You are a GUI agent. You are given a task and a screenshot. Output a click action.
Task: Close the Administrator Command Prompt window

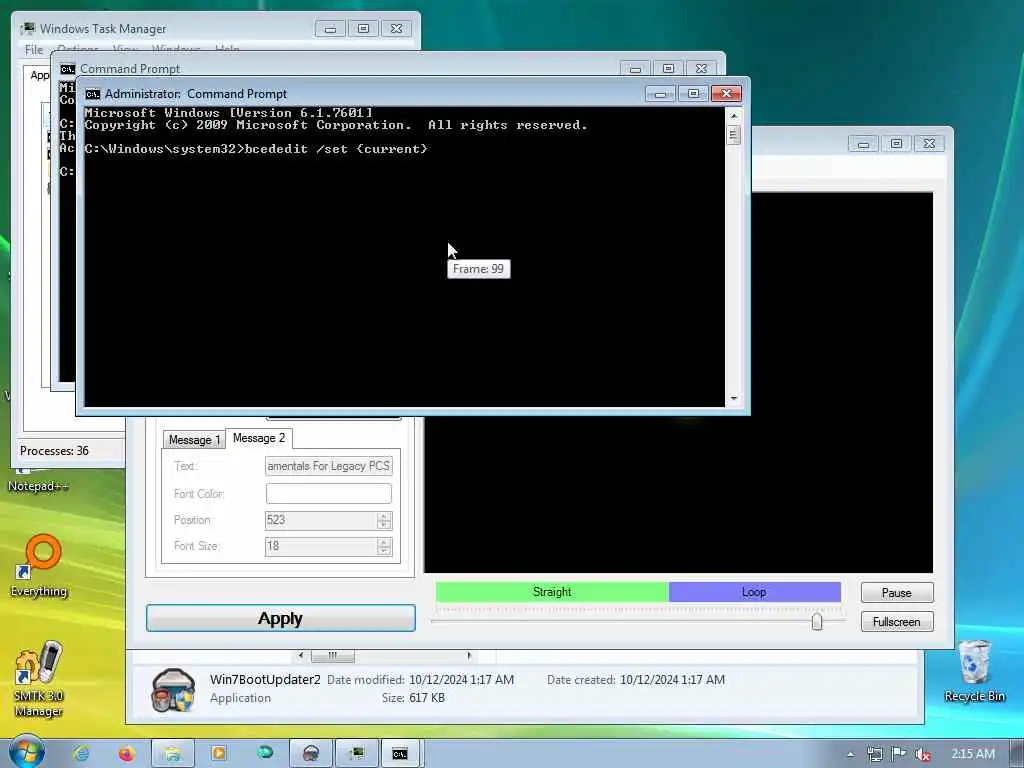tap(726, 94)
